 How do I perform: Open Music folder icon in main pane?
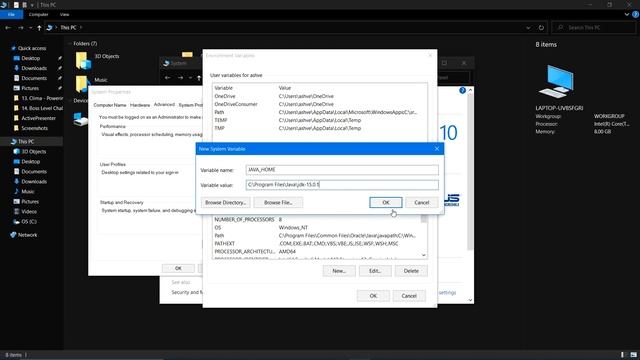click(82, 83)
